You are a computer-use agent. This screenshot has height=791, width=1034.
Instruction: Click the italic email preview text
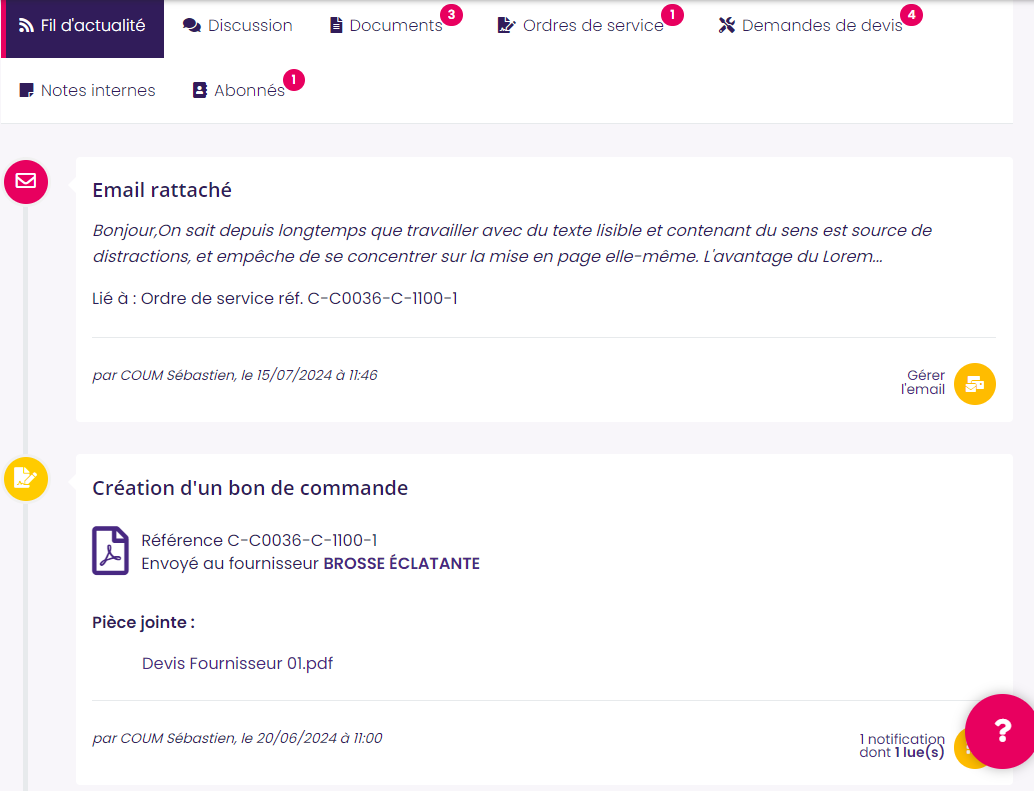[512, 243]
